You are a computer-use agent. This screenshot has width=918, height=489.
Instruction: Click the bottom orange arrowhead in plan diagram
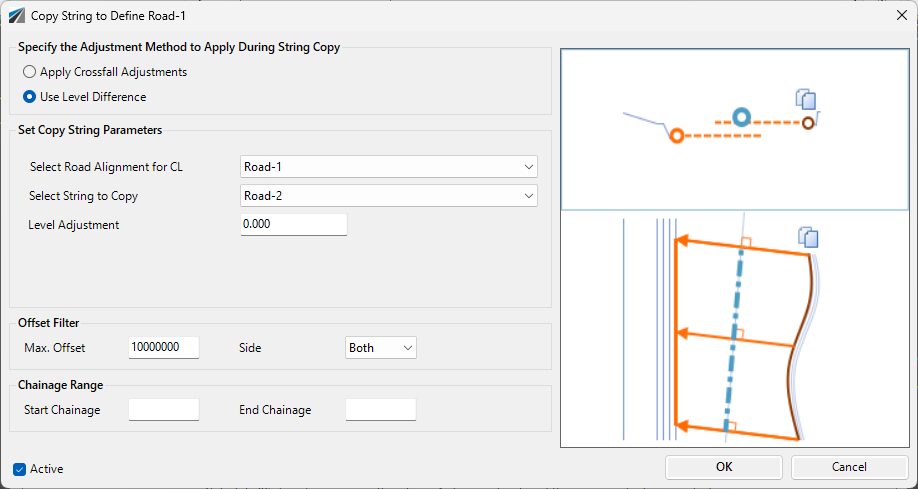(680, 426)
